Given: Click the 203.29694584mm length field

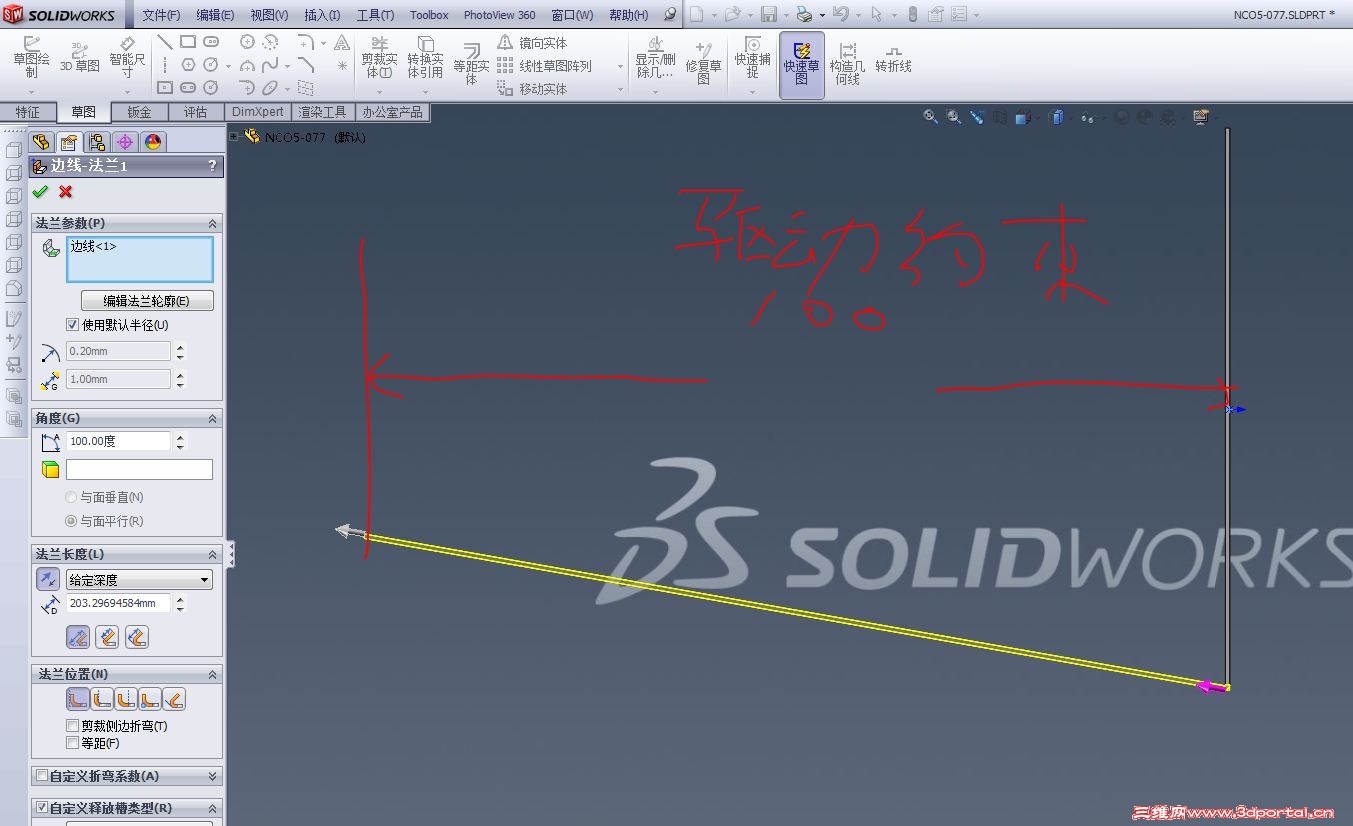Looking at the screenshot, I should 118,604.
